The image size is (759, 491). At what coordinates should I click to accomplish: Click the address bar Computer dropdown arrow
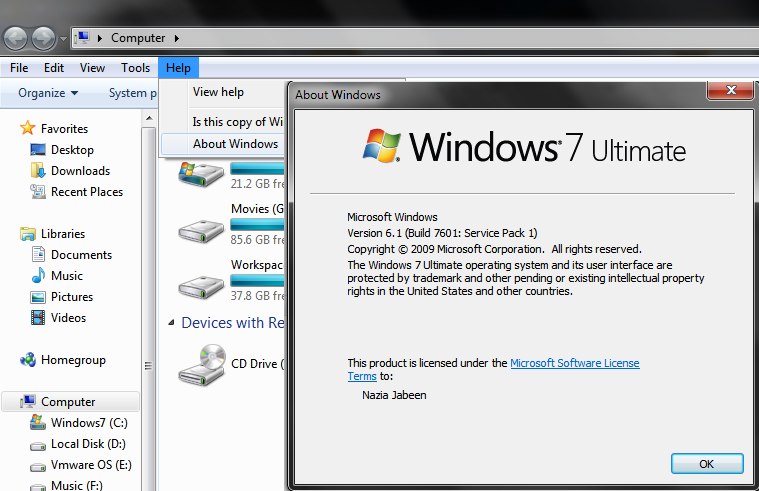click(177, 38)
